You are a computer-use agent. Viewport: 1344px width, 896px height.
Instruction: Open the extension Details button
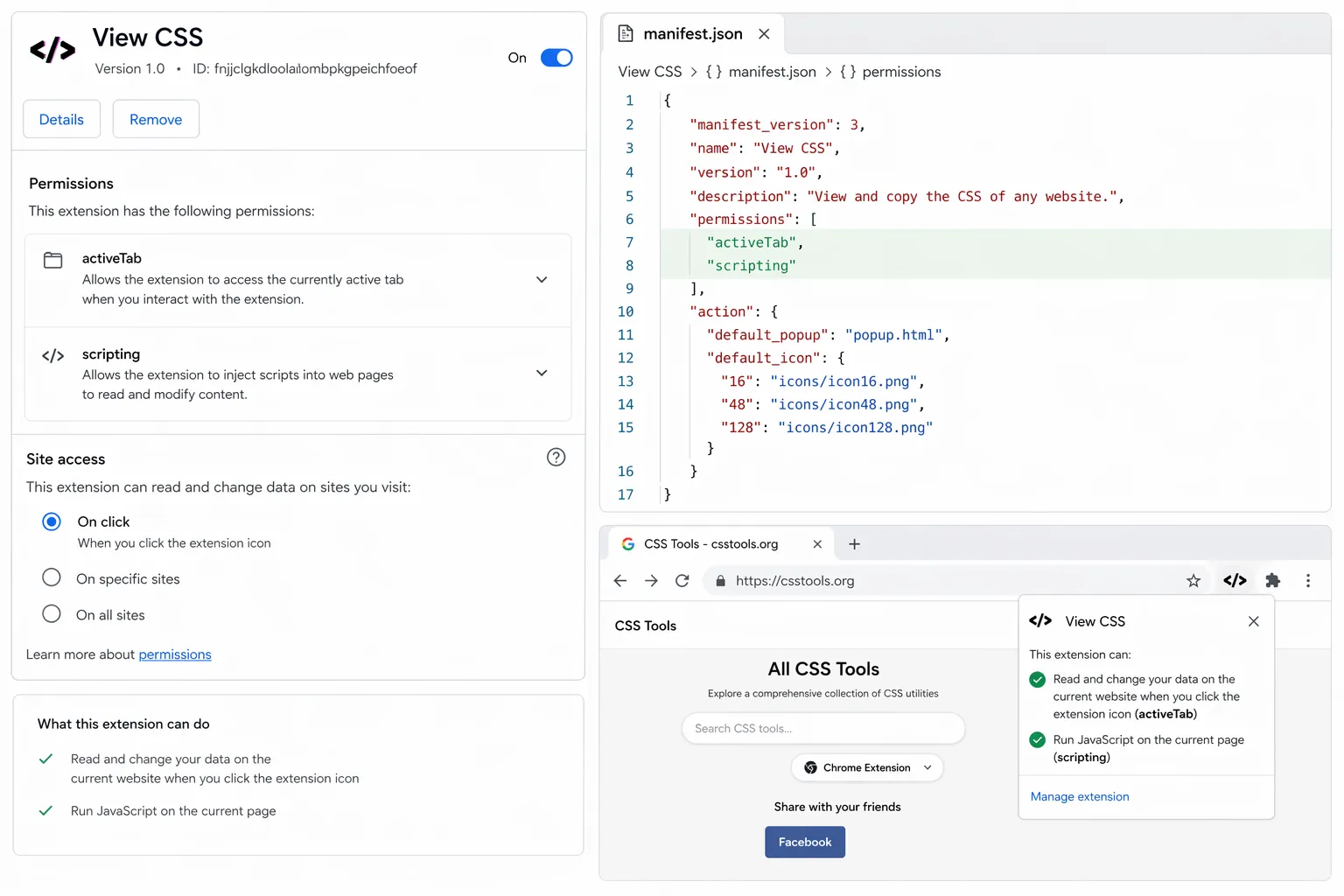tap(61, 119)
